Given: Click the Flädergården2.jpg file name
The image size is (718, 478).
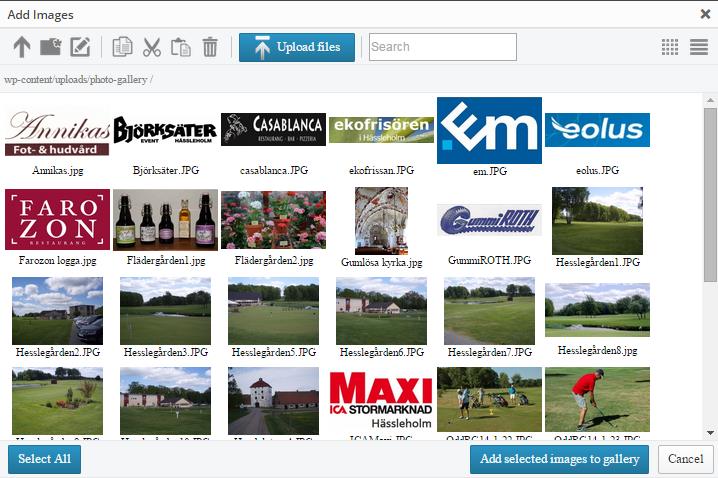Looking at the screenshot, I should tap(274, 261).
